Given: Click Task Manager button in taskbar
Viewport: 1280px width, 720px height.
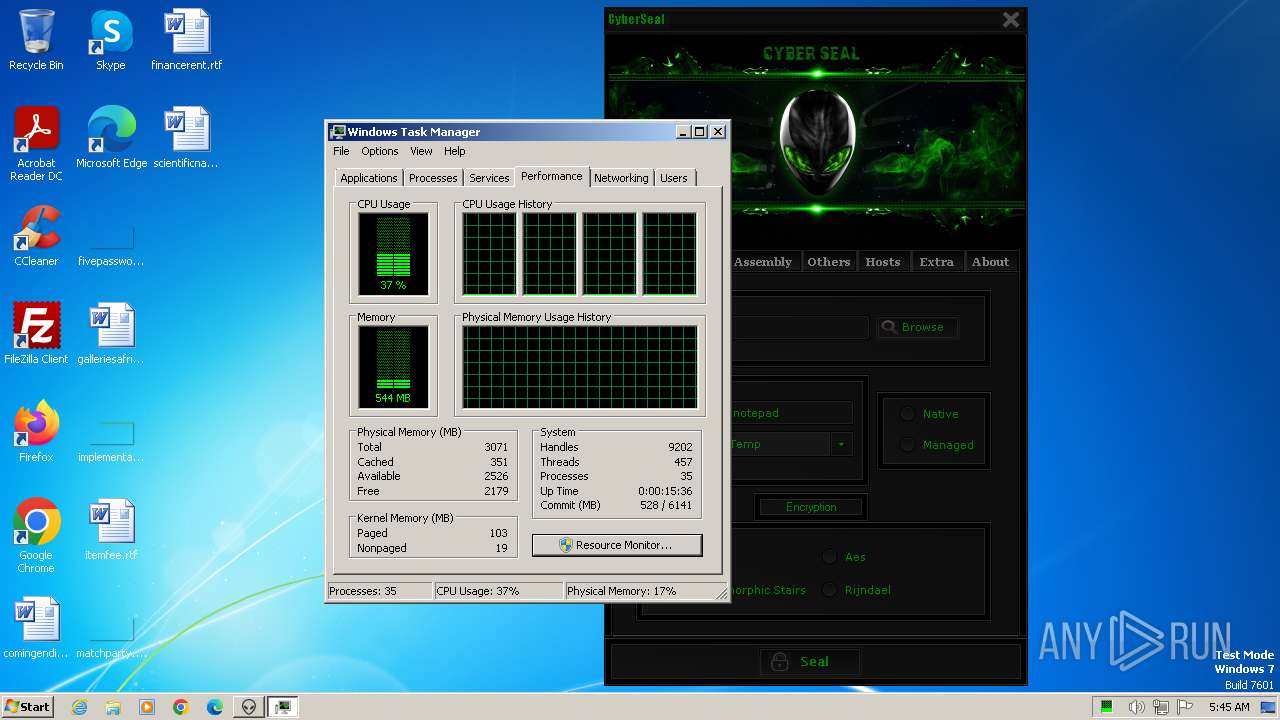Looking at the screenshot, I should pyautogui.click(x=283, y=707).
